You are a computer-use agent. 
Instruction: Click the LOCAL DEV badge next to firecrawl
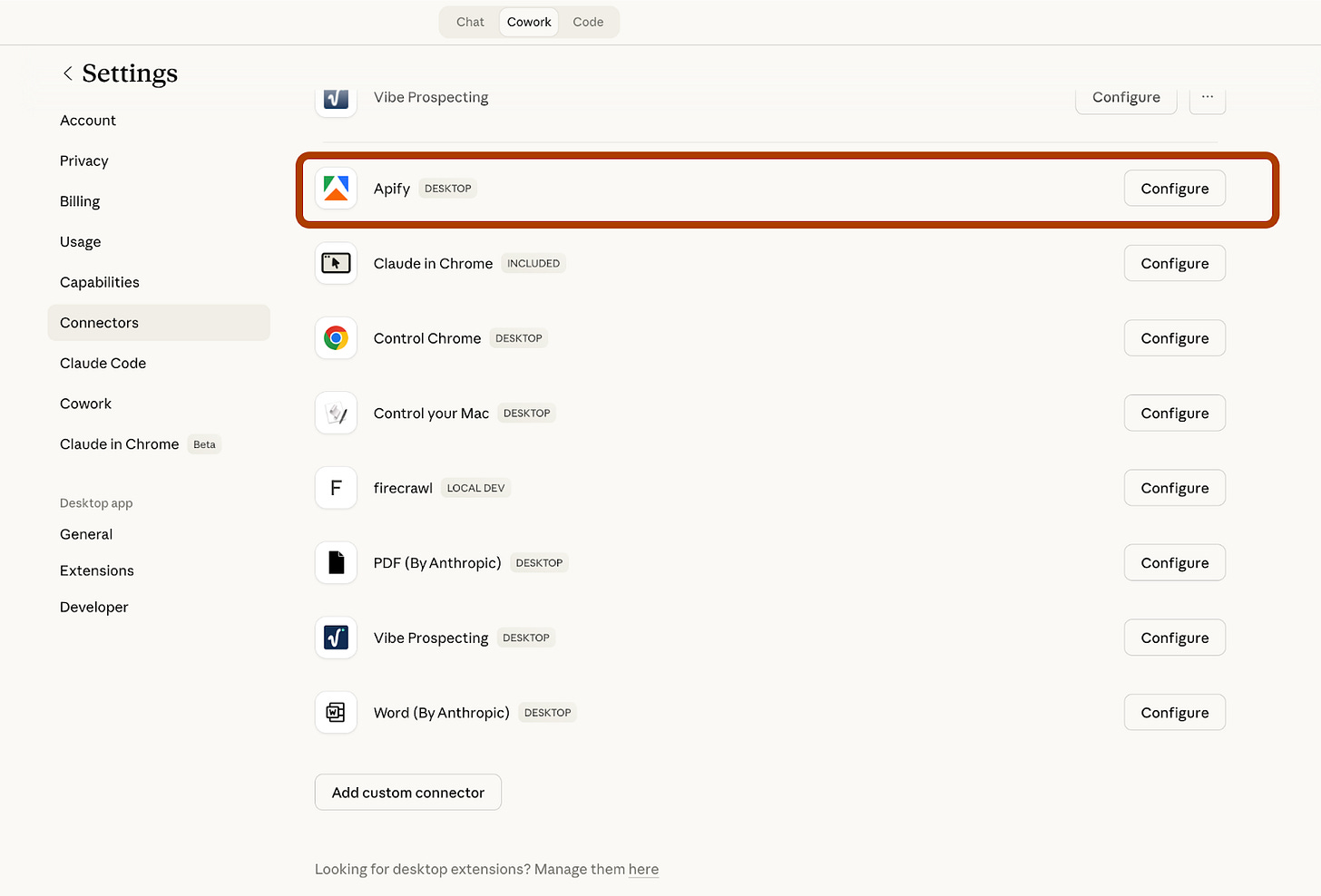[475, 488]
